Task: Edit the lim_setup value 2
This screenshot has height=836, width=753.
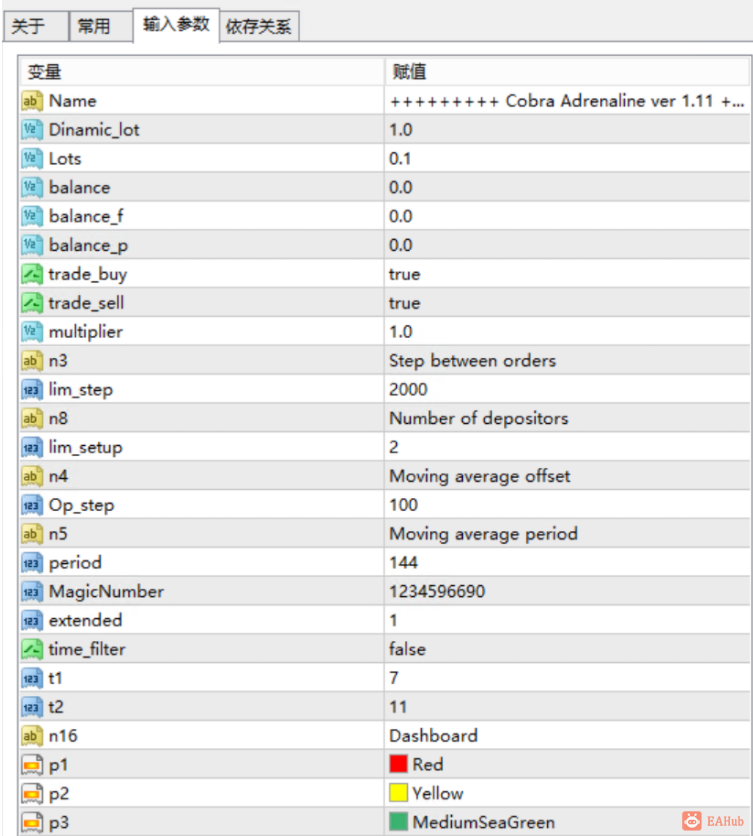Action: 567,447
